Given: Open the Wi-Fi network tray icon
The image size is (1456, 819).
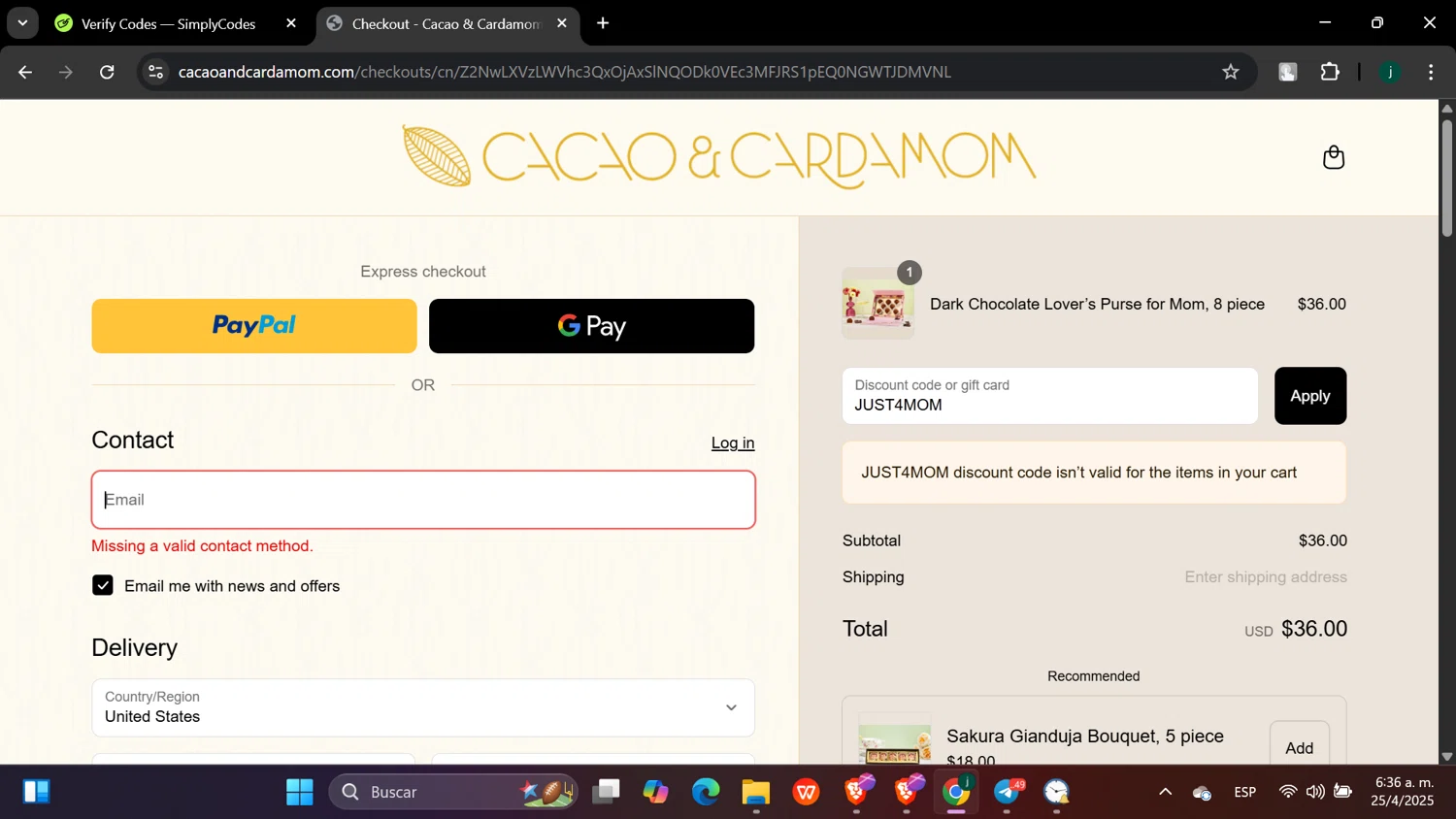Looking at the screenshot, I should pos(1288,792).
